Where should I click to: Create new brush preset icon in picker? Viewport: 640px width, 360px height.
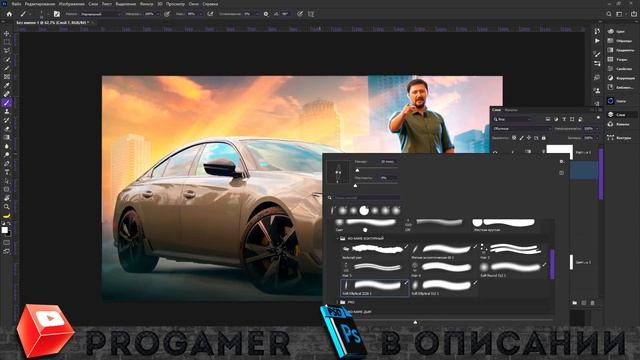point(562,173)
